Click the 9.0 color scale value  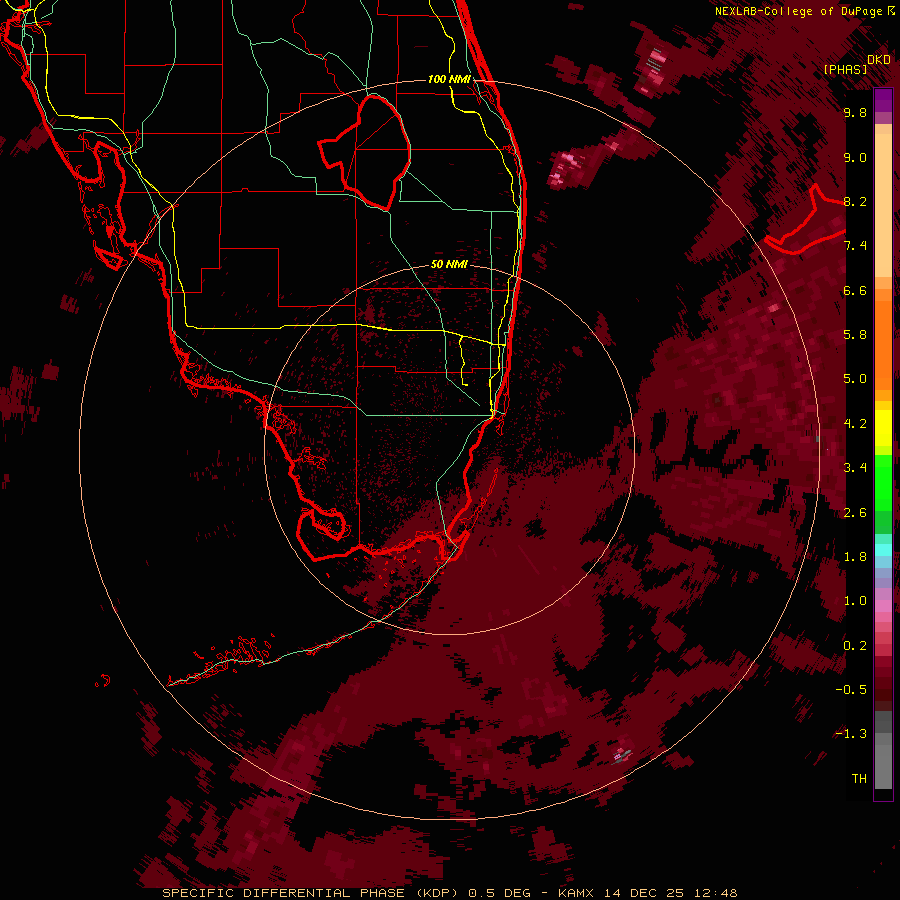tap(855, 157)
